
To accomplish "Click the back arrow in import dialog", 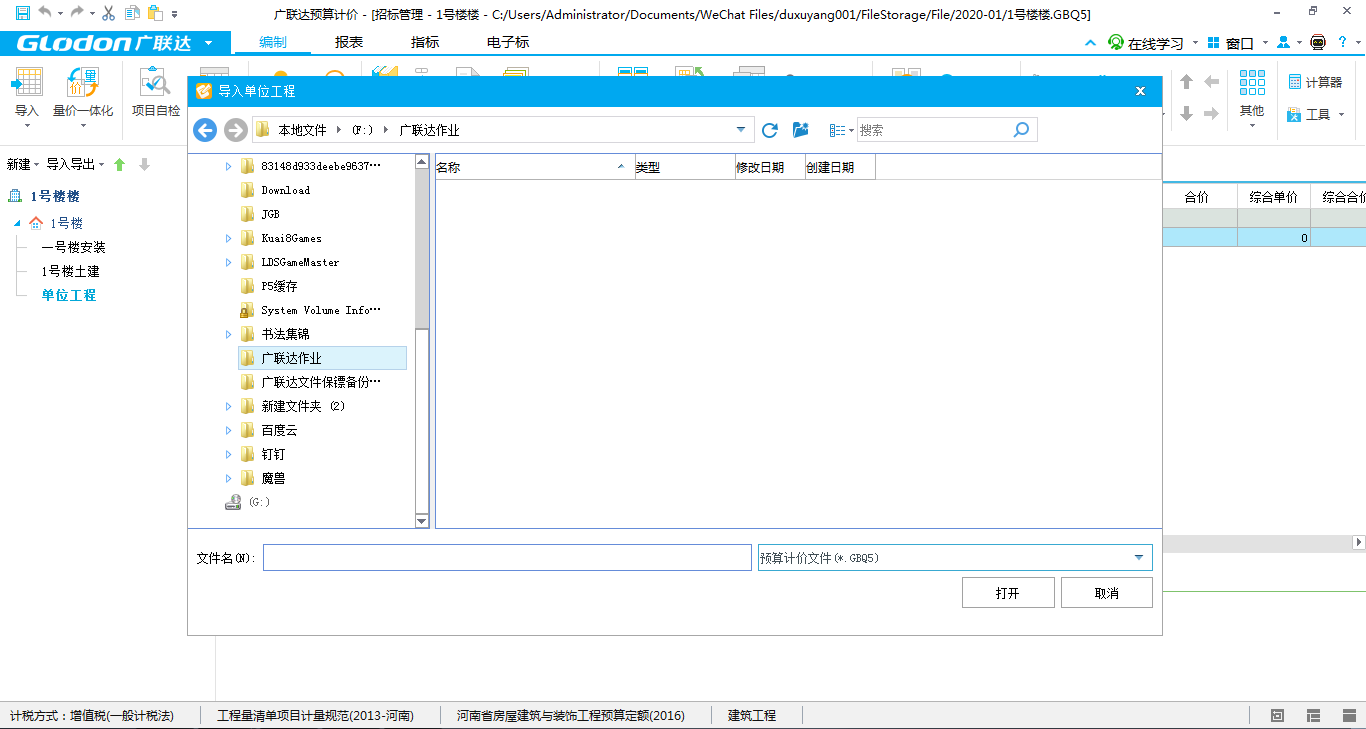I will (x=205, y=130).
